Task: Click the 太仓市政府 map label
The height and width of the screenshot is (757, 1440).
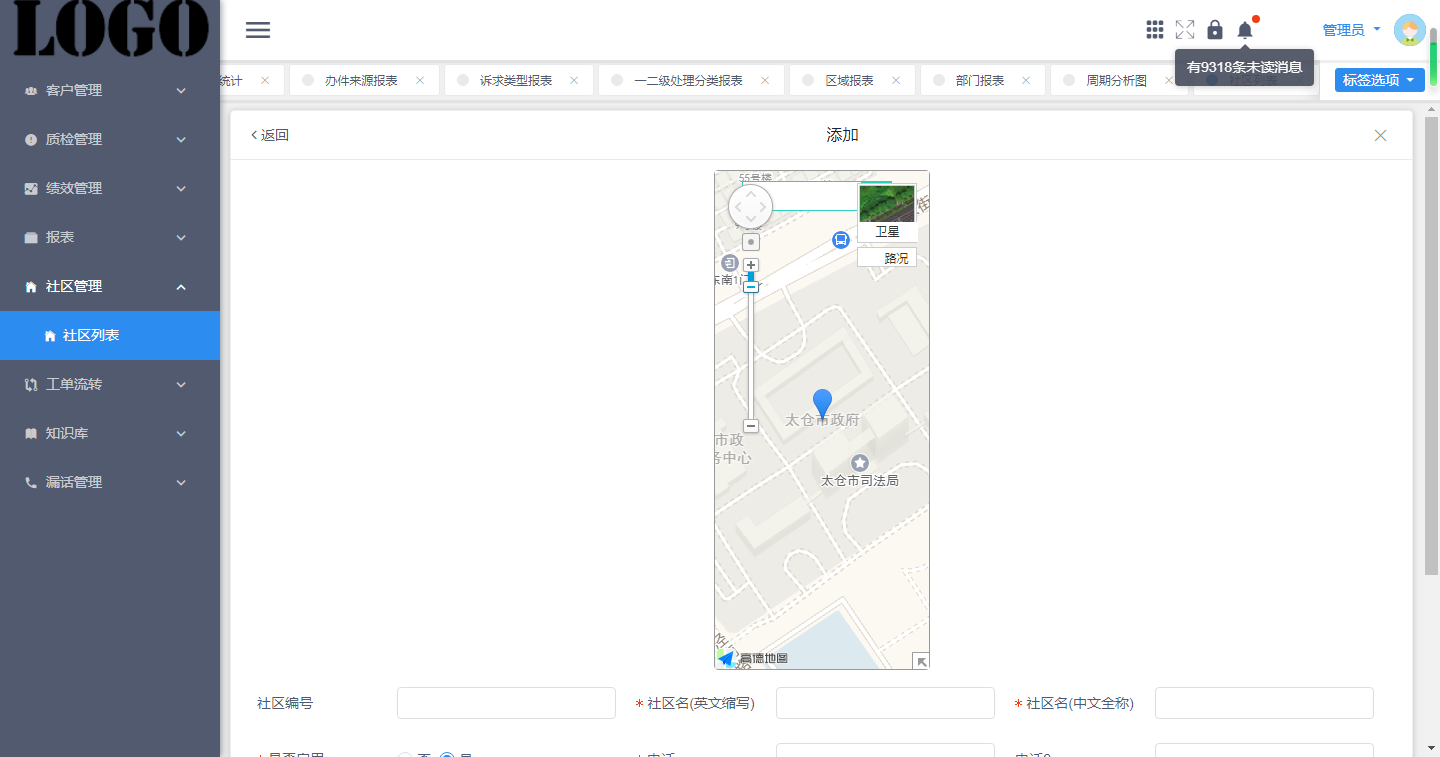Action: tap(822, 420)
